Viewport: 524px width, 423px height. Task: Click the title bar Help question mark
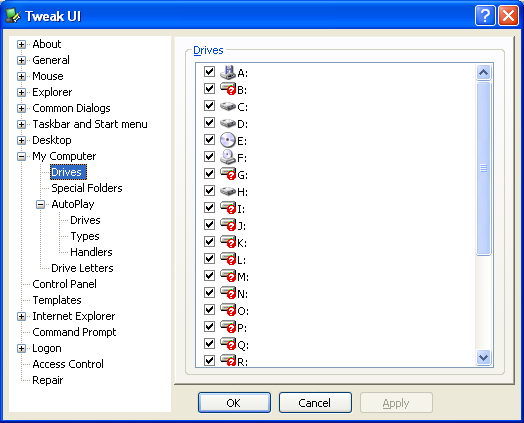coord(485,15)
